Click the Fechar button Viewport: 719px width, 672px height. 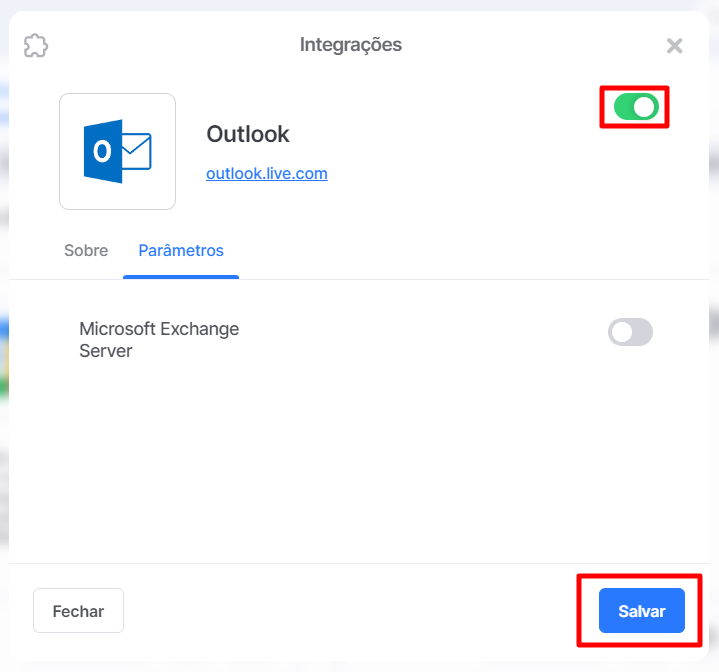click(78, 611)
